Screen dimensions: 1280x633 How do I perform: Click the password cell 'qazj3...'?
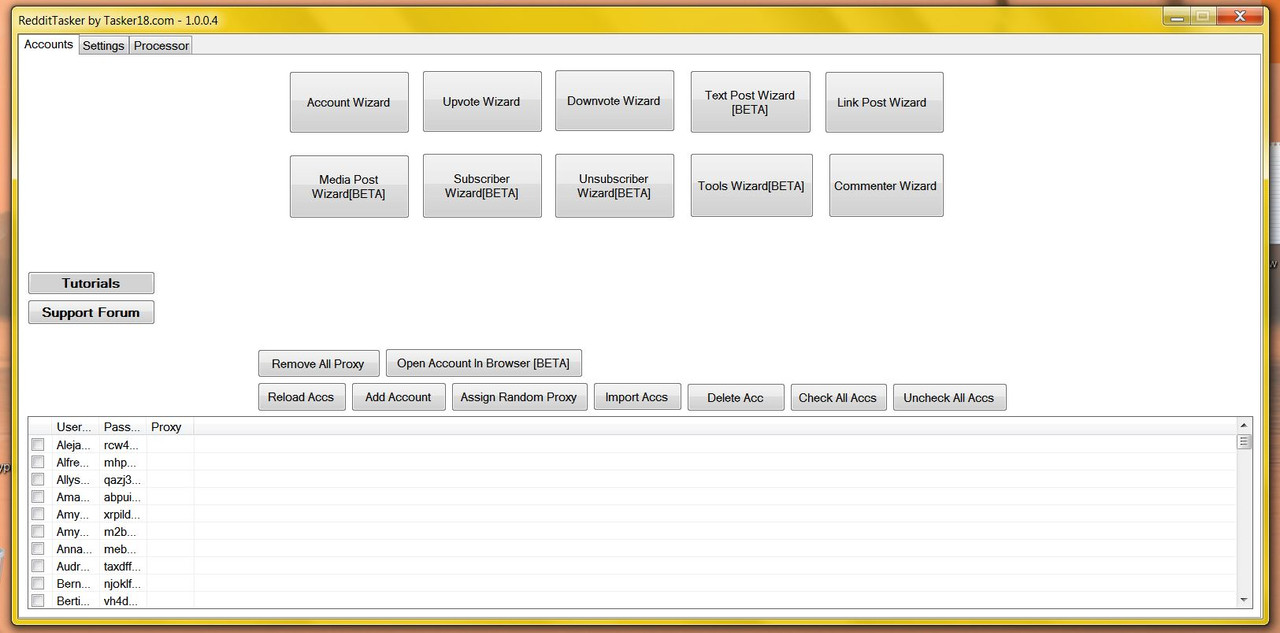coord(122,480)
